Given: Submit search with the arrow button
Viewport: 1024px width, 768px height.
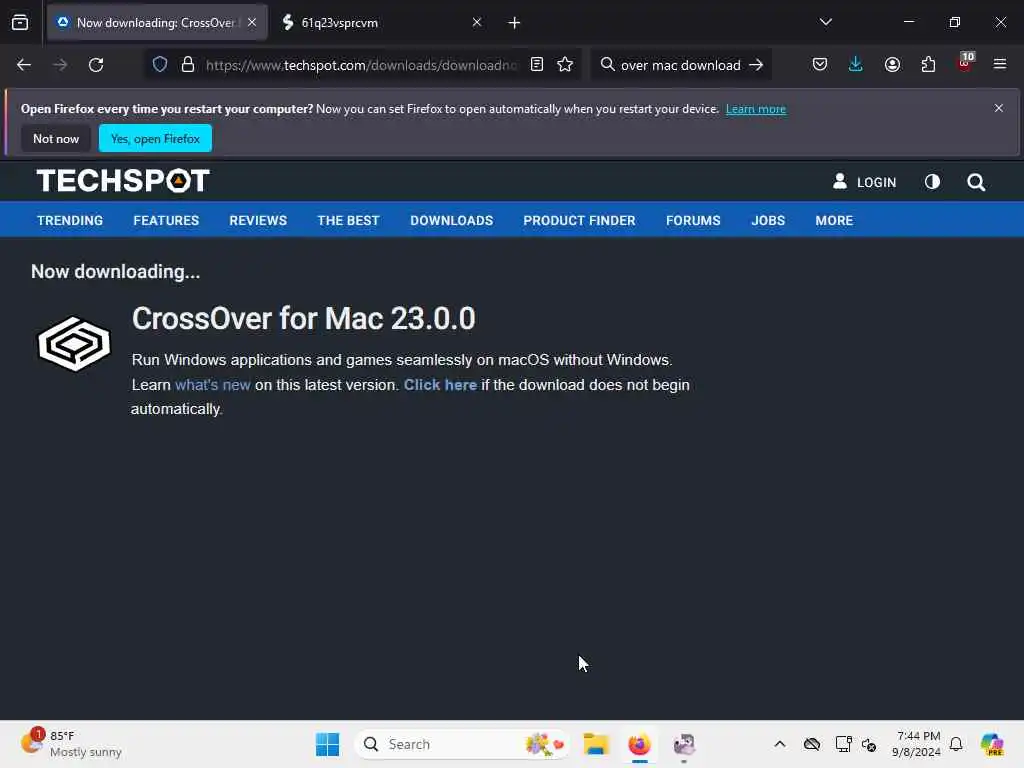Looking at the screenshot, I should (756, 65).
